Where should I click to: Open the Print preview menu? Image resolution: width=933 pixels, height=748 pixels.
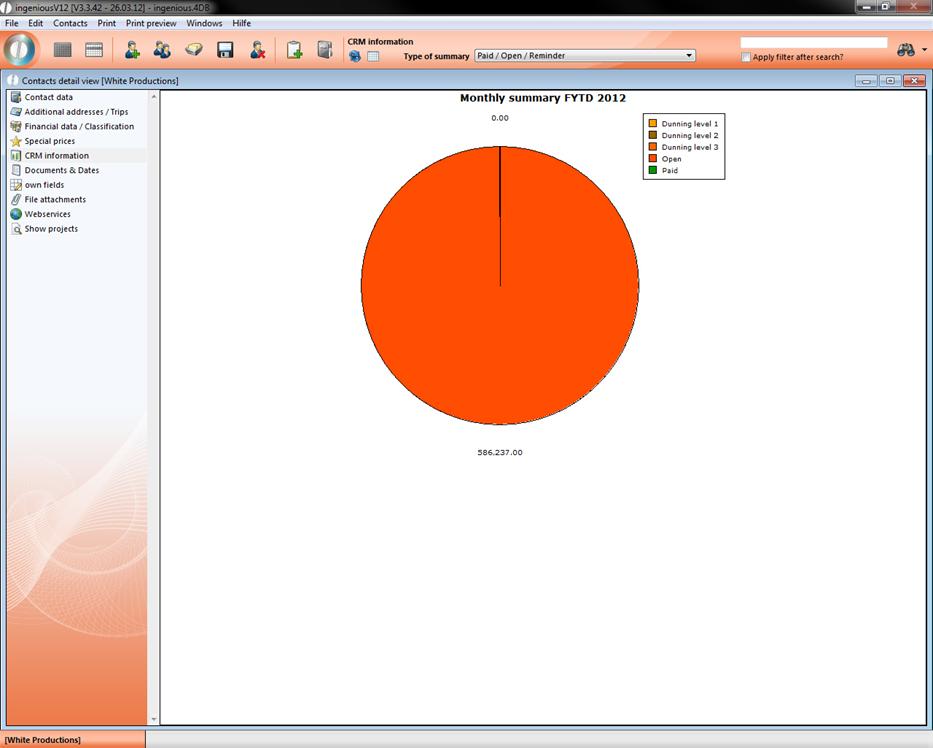pyautogui.click(x=151, y=23)
